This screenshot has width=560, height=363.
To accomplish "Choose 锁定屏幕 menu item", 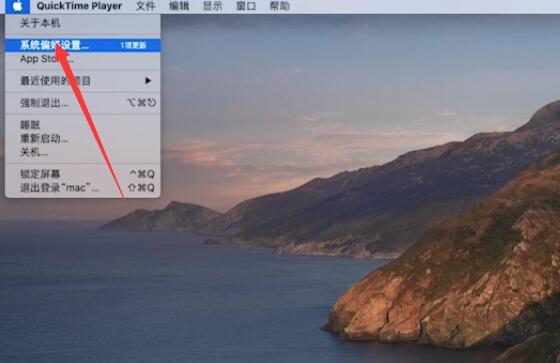I will point(82,174).
